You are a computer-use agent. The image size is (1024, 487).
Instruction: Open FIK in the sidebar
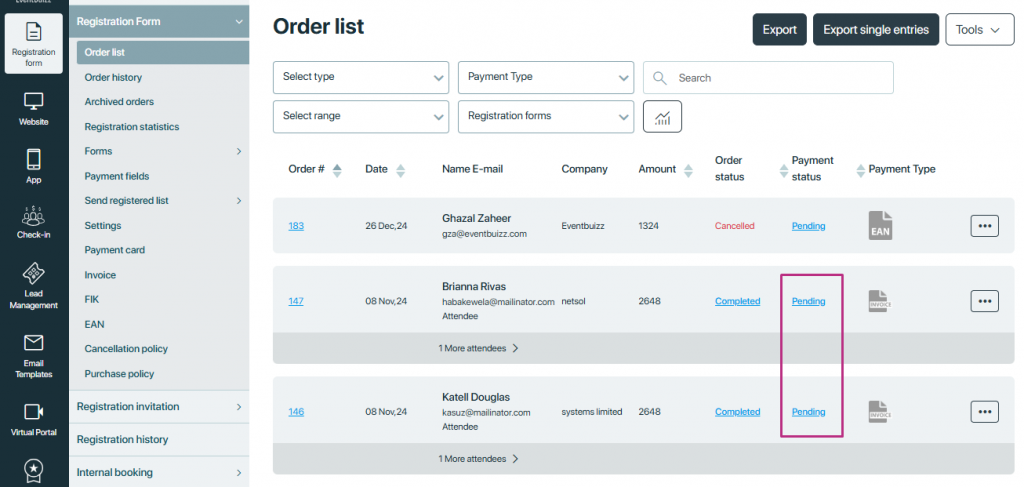[91, 300]
